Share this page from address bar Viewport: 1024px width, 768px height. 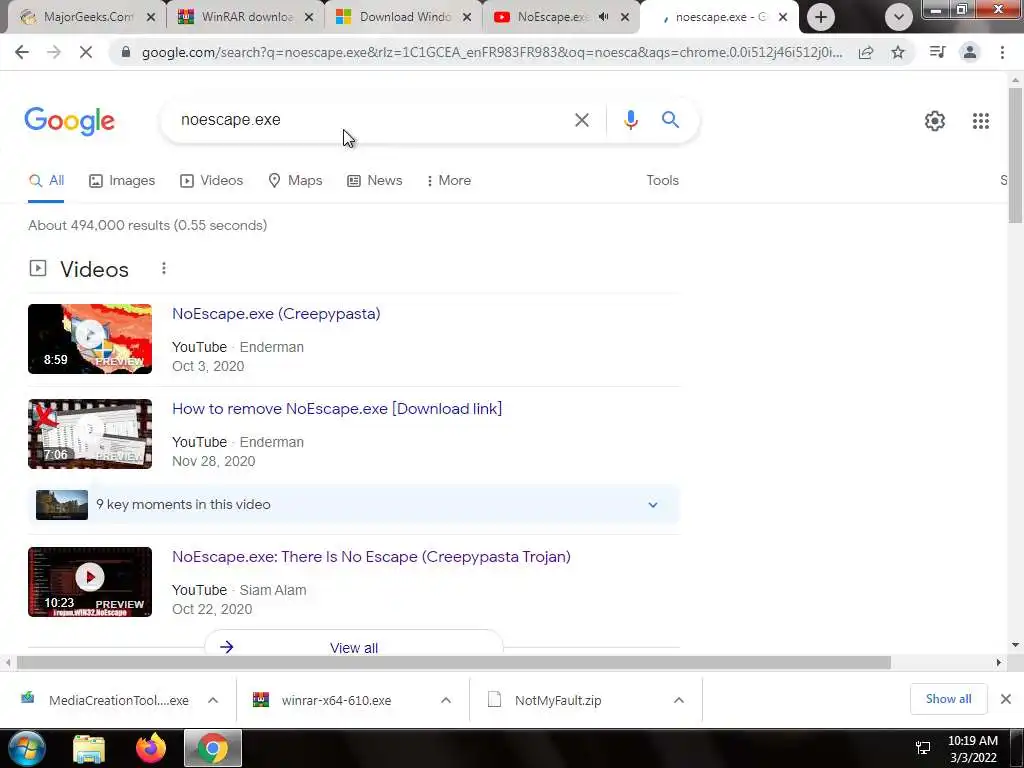coord(866,52)
